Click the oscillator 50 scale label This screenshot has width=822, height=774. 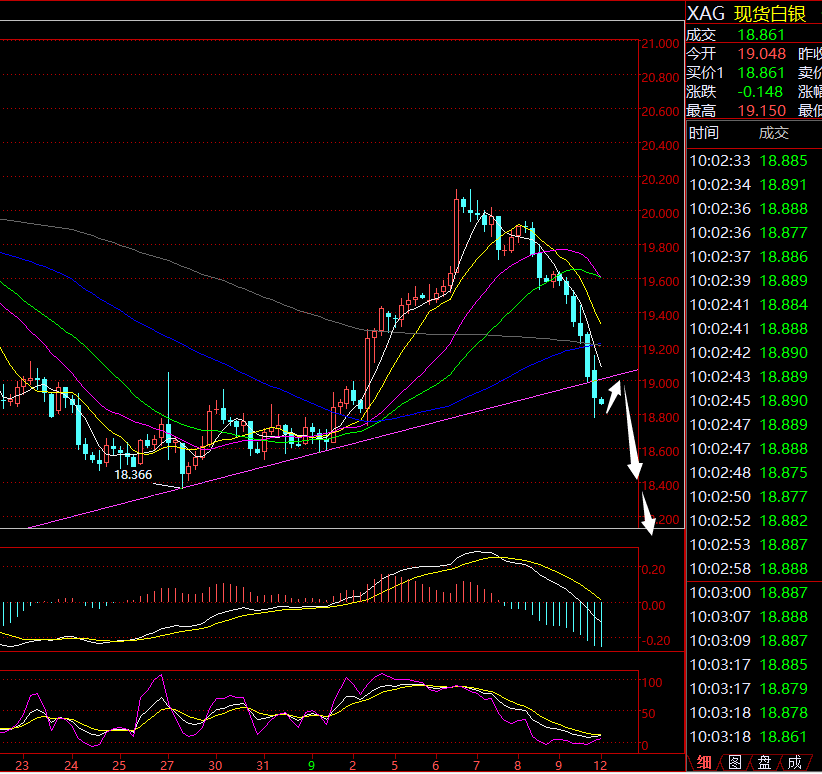(648, 714)
